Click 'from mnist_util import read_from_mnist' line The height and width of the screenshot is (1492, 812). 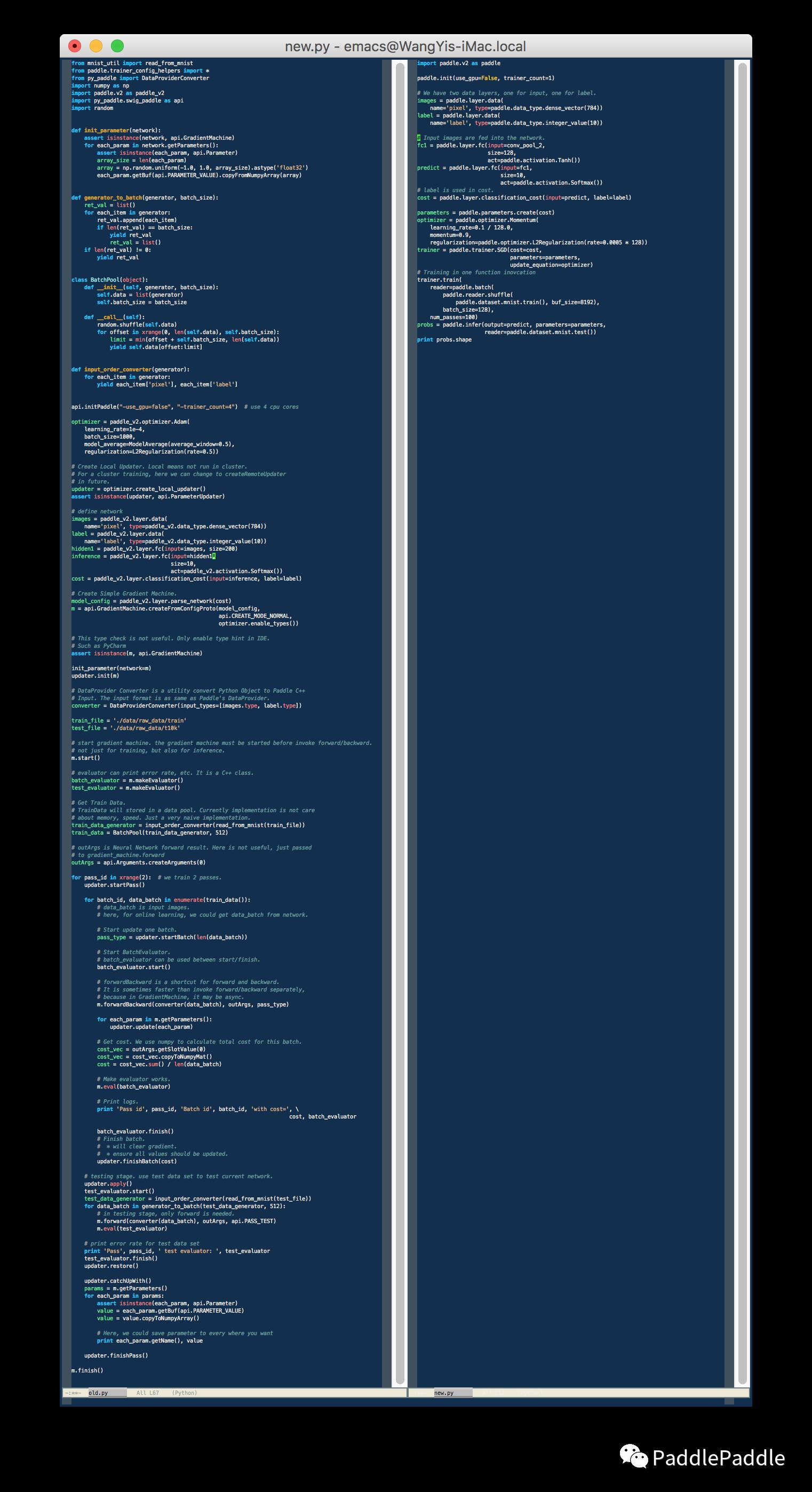coord(132,63)
